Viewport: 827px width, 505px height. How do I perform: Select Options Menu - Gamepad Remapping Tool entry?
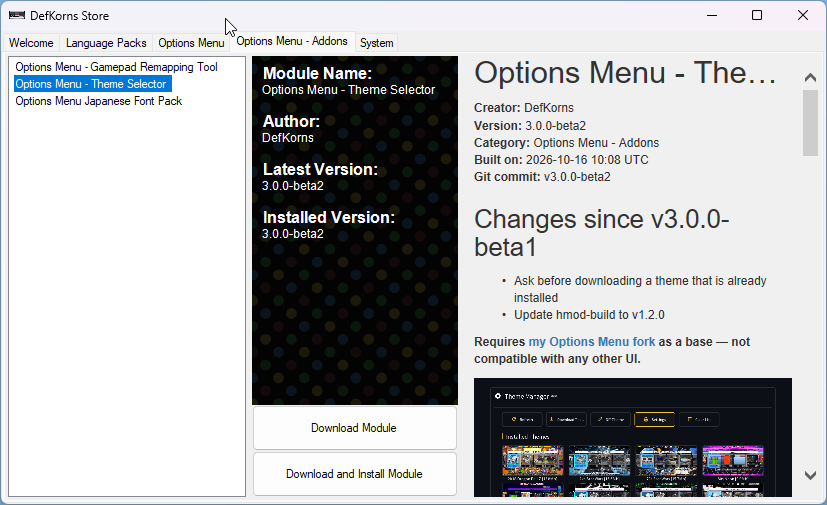(116, 67)
